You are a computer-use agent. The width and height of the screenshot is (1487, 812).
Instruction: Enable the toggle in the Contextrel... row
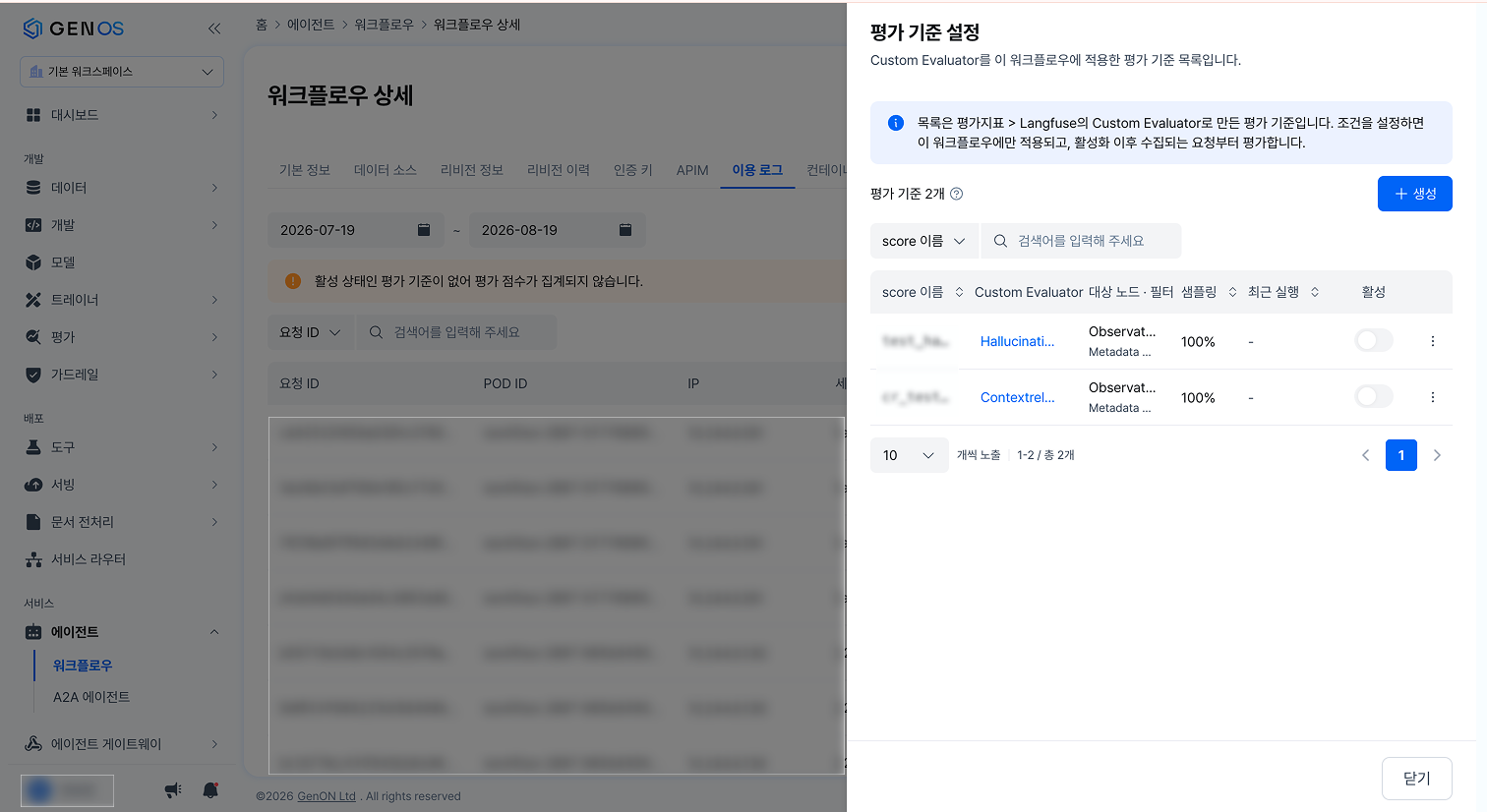click(1374, 396)
